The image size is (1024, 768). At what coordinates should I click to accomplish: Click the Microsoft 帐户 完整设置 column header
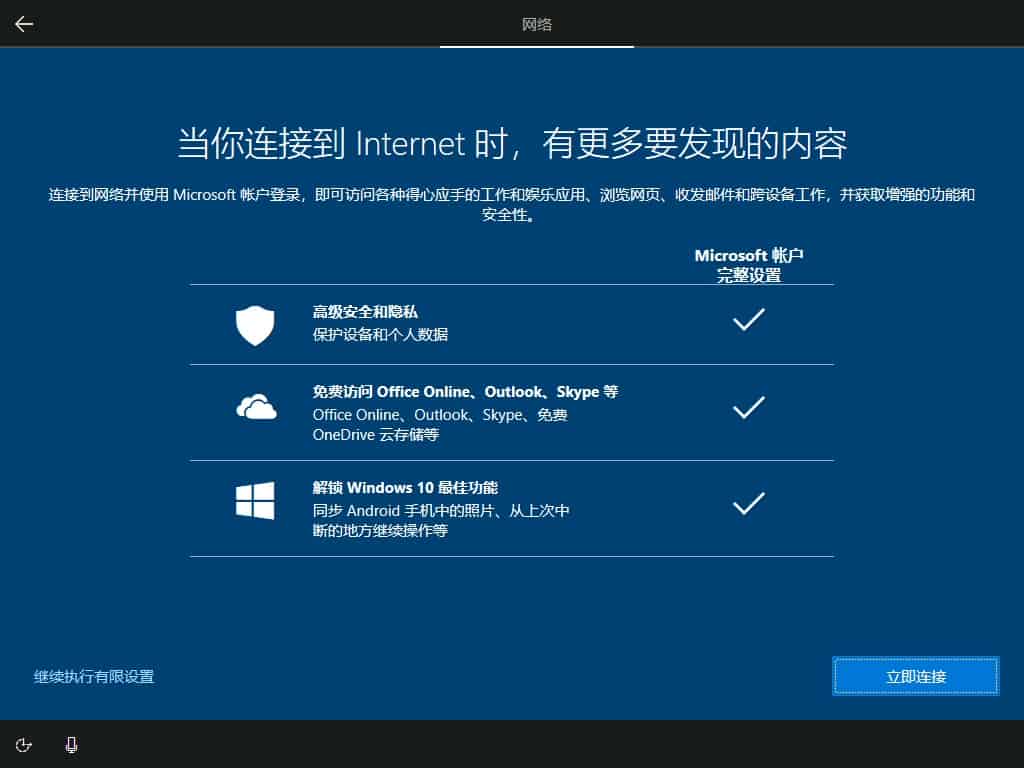pyautogui.click(x=749, y=265)
